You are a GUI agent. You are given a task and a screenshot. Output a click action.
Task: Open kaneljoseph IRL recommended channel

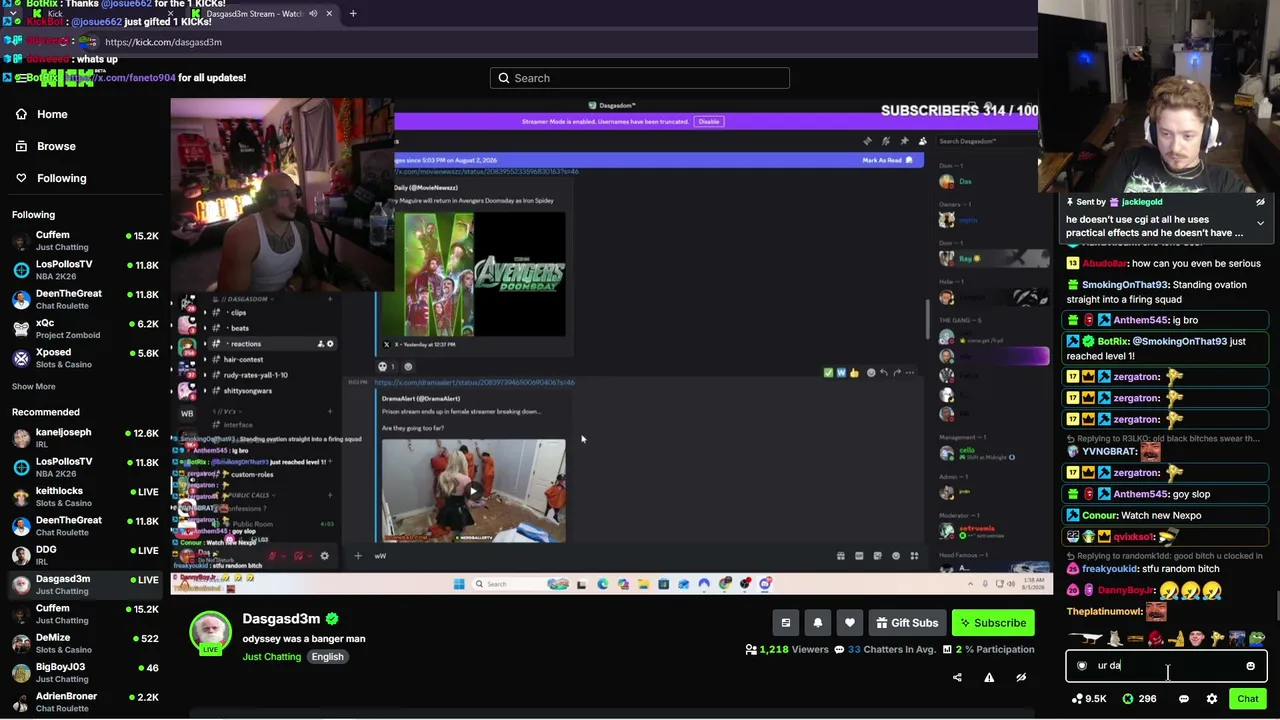click(85, 438)
